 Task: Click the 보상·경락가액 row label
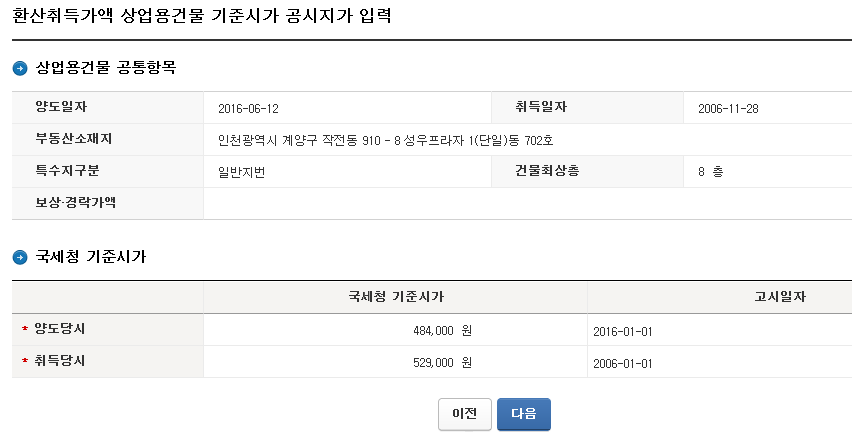[75, 203]
